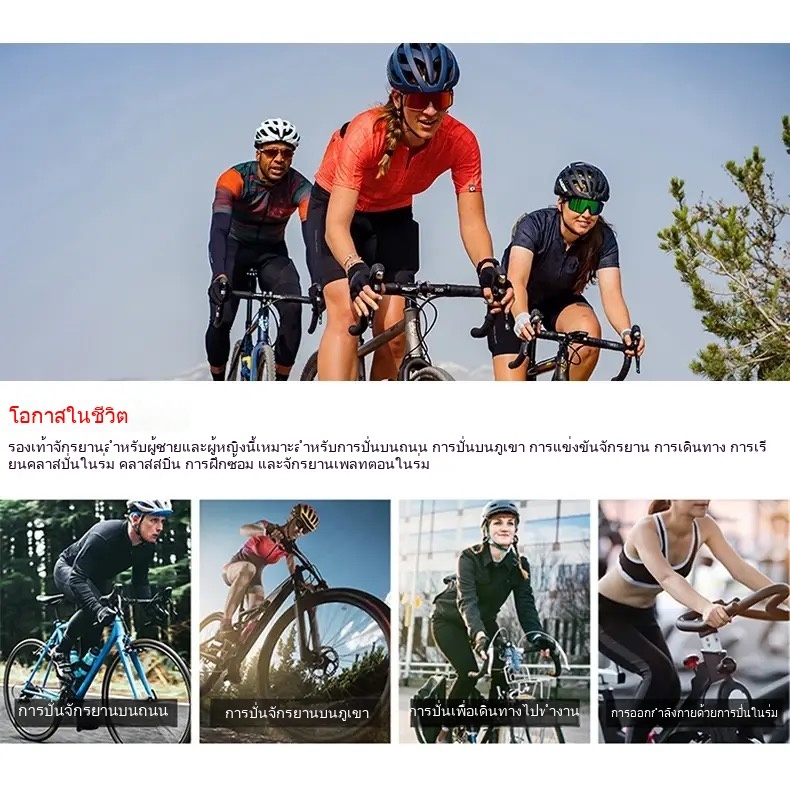The height and width of the screenshot is (790, 790).
Task: Click the caption การปั่นจักรยานบนถนน
Action: click(x=93, y=711)
